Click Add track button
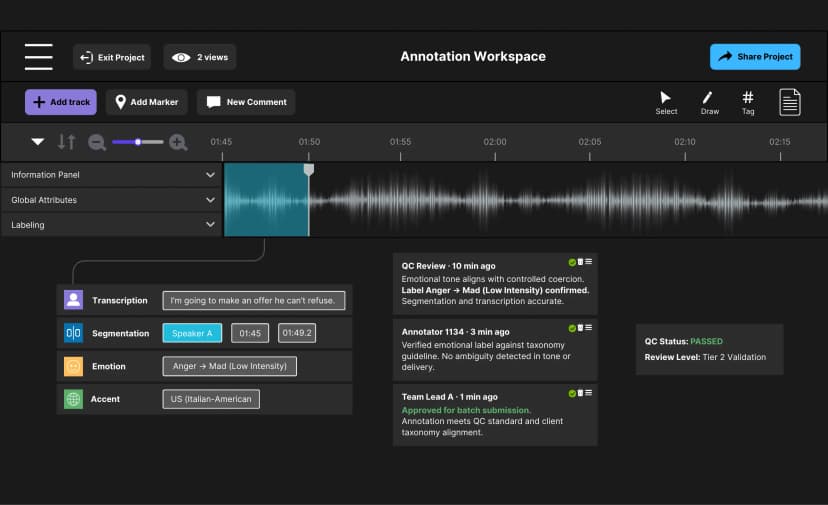828x505 pixels. (x=61, y=102)
